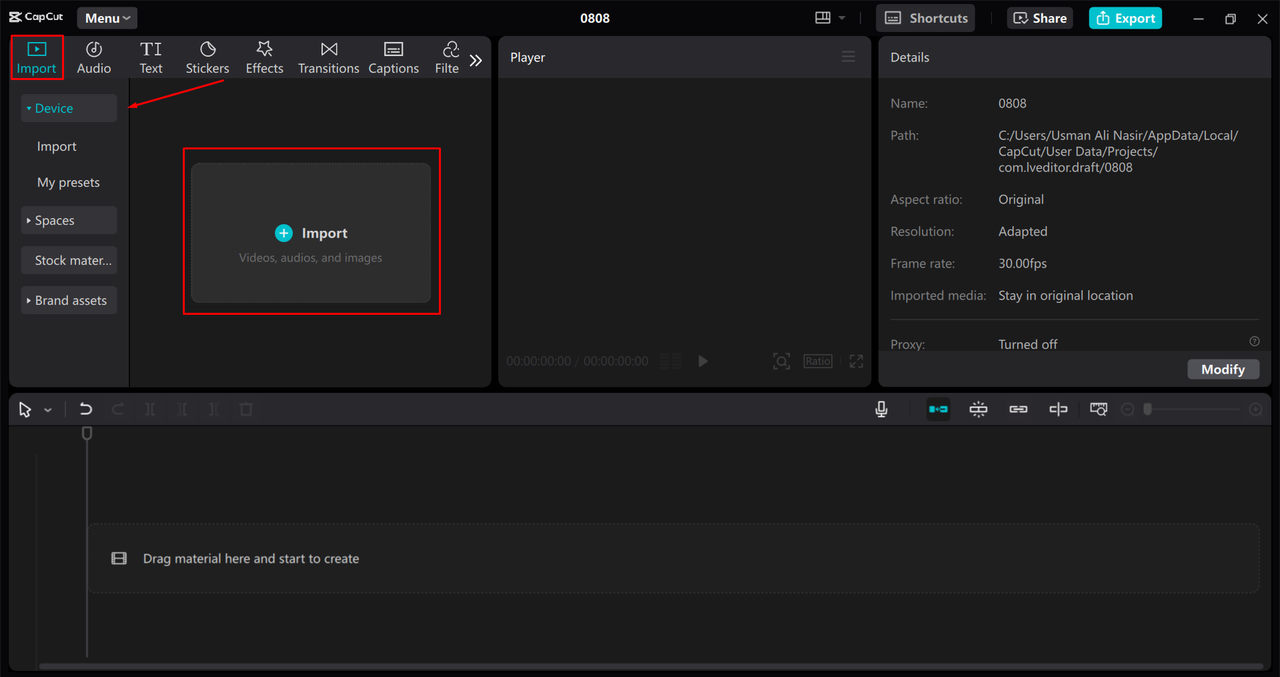1280x677 pixels.
Task: Click the Proxy help question icon
Action: tap(1254, 341)
